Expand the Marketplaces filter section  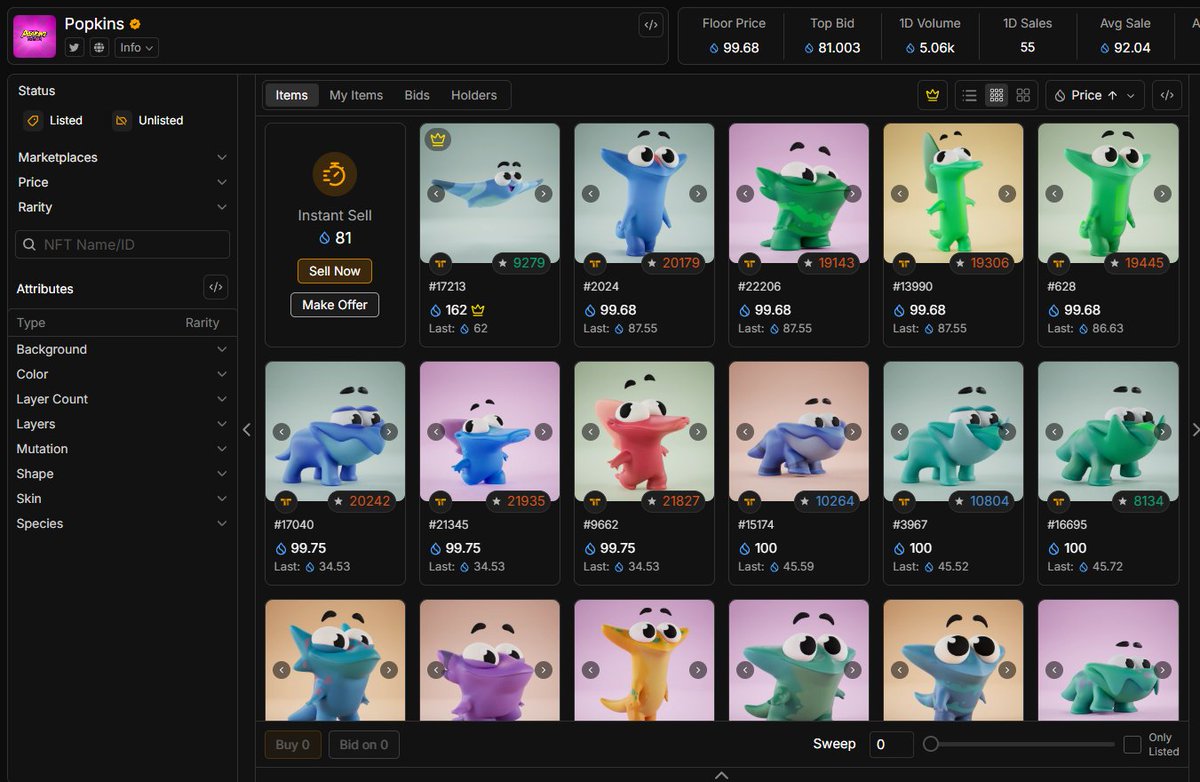122,157
